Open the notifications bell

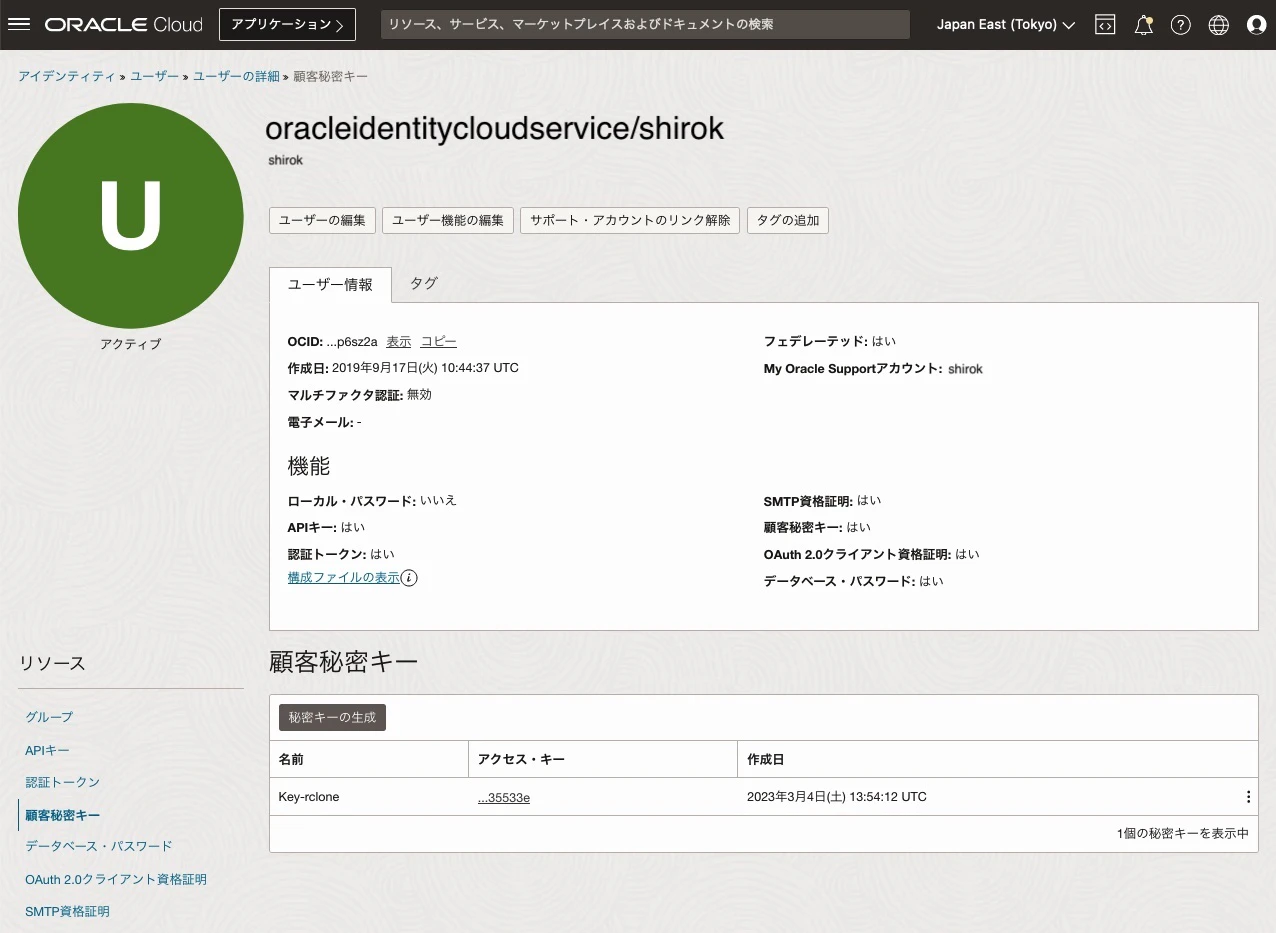point(1143,24)
